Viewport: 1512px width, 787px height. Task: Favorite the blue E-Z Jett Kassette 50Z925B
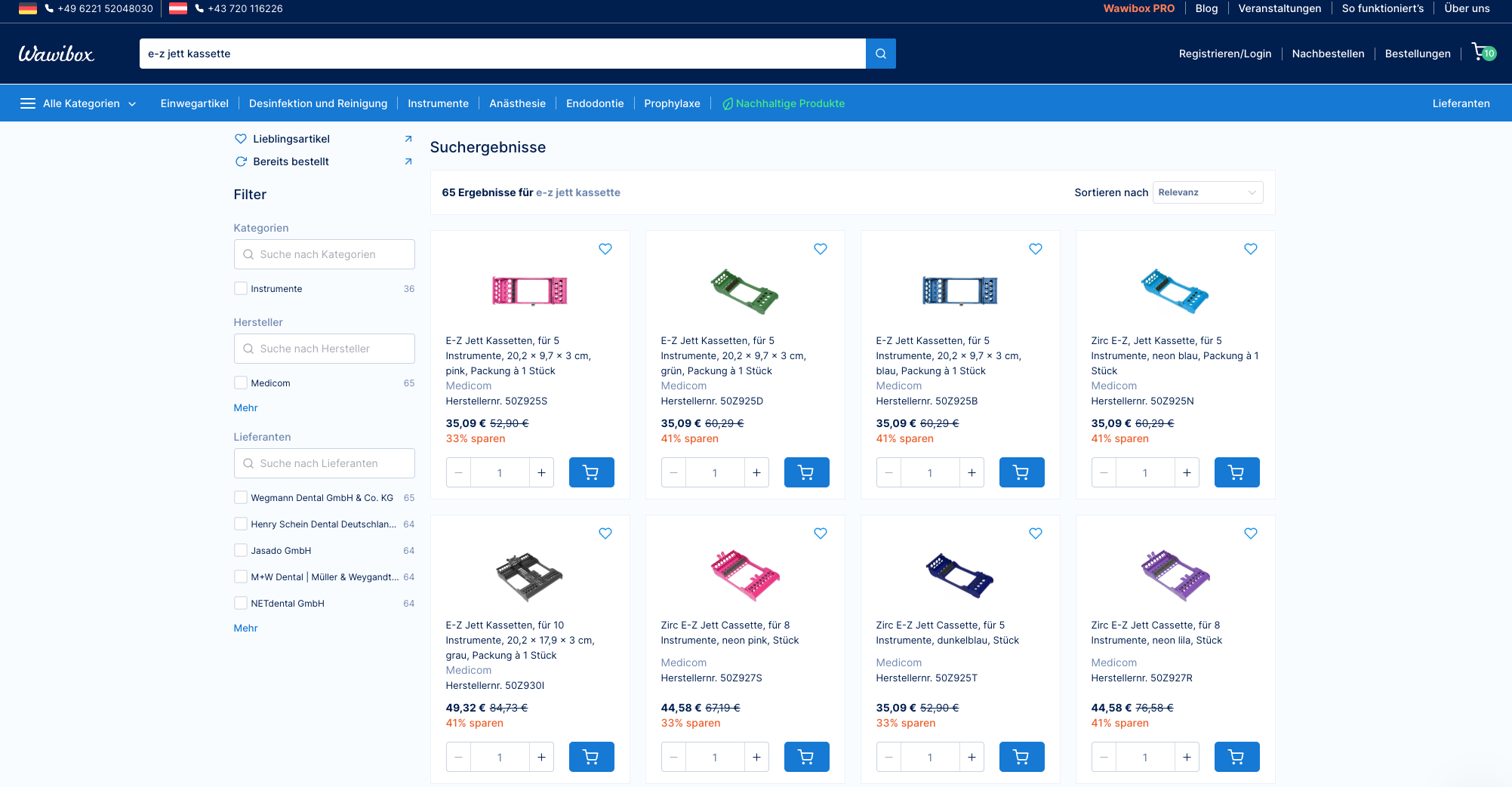click(x=1036, y=249)
